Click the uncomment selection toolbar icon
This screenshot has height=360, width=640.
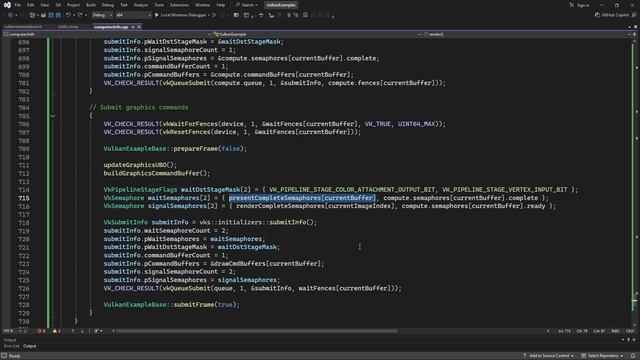click(296, 15)
